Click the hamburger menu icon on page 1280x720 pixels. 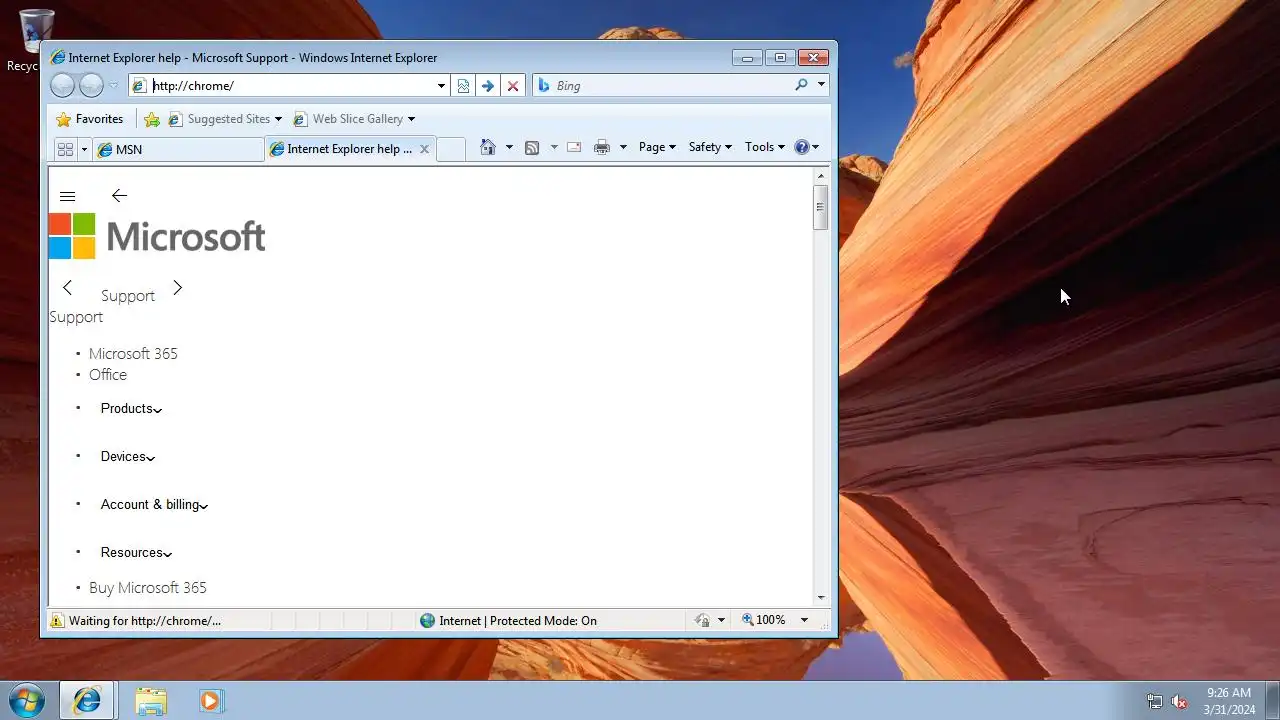(67, 196)
